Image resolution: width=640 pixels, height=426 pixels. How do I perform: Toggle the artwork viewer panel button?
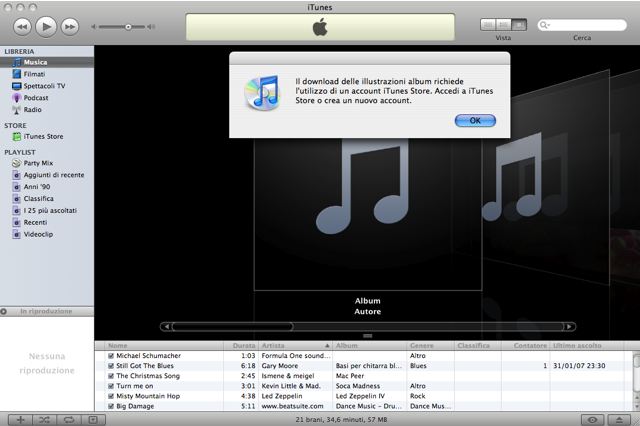click(x=93, y=419)
